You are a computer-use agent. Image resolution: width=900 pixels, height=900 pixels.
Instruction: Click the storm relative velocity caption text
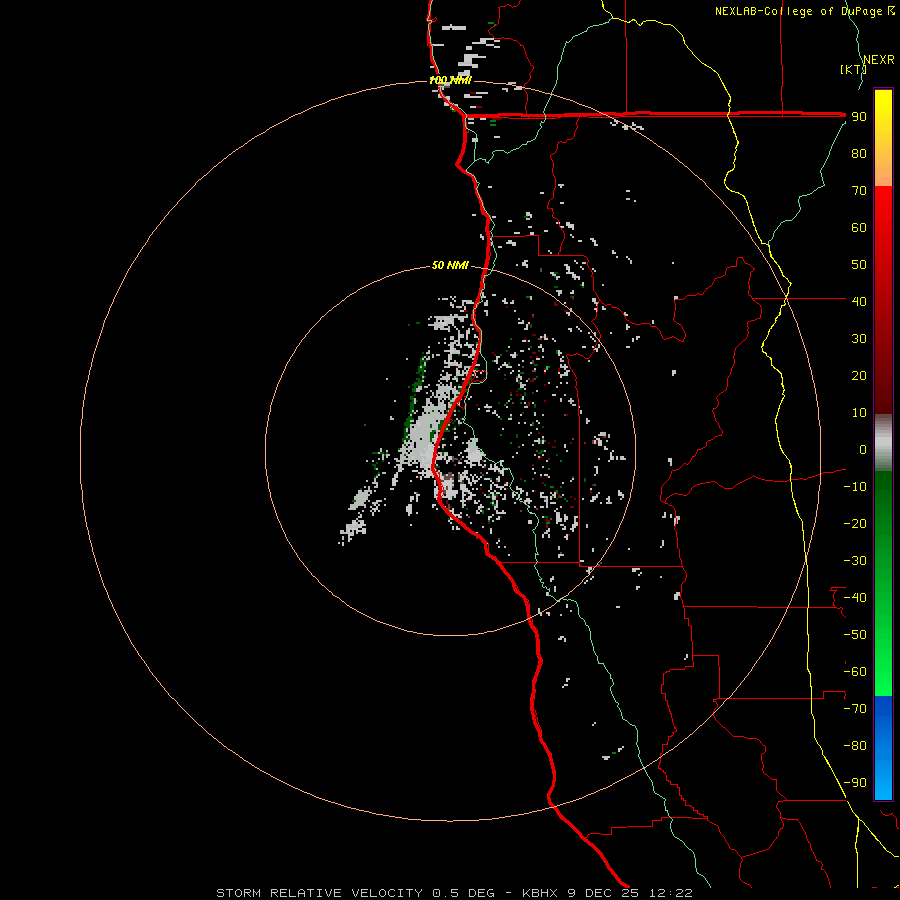(x=454, y=893)
